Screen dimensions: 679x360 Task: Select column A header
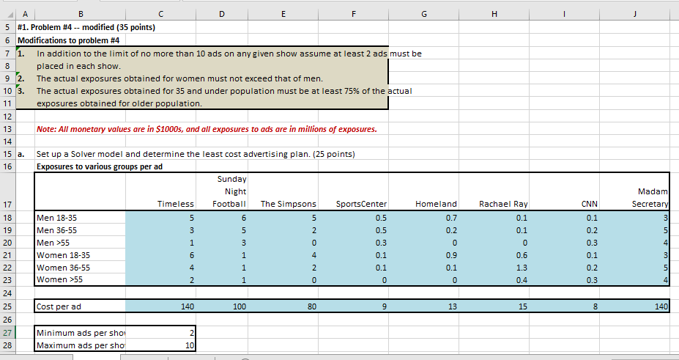[x=25, y=14]
